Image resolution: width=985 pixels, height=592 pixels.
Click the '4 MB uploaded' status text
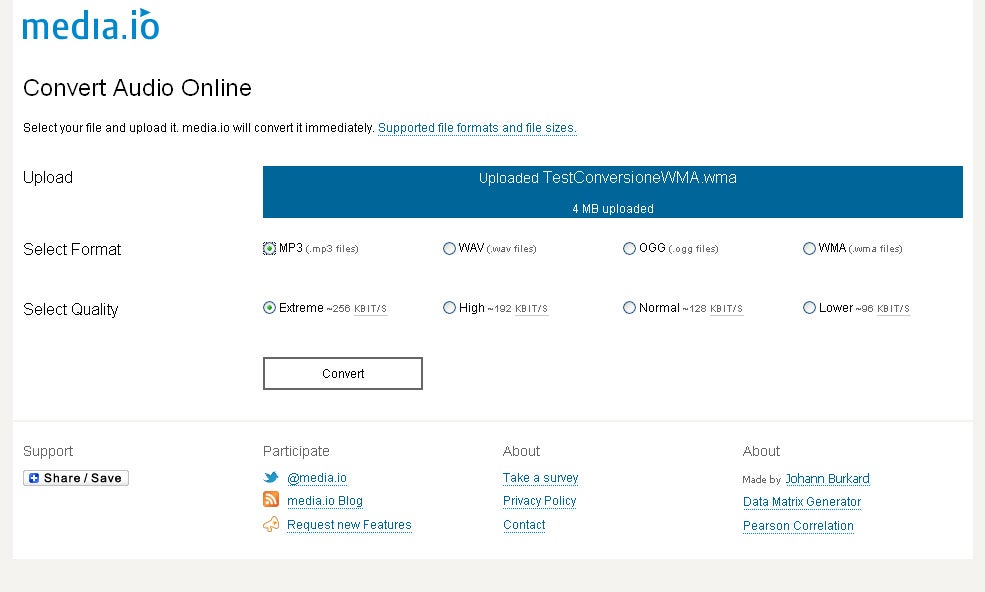coord(613,209)
